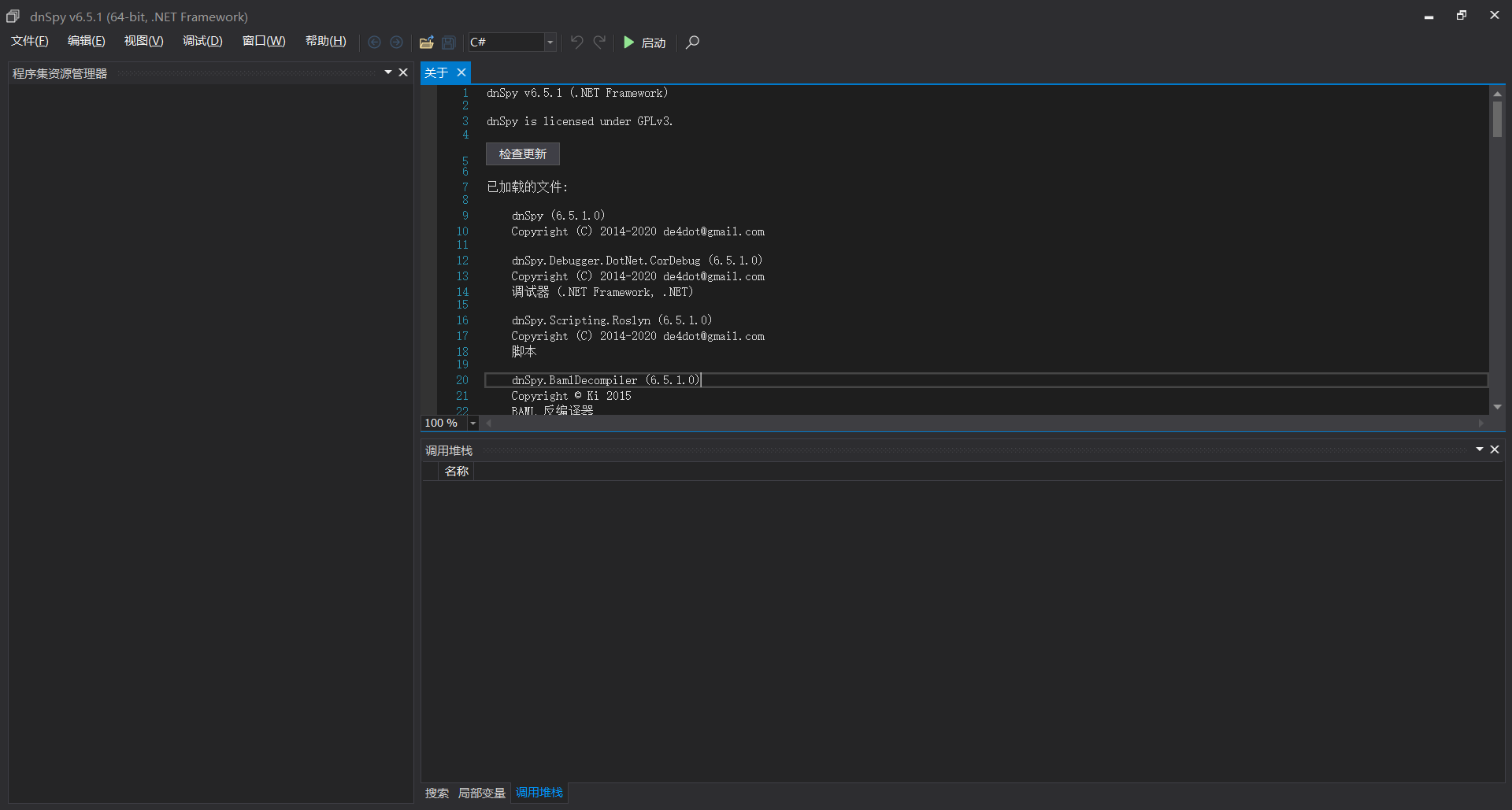1512x810 pixels.
Task: Click the Open file folder icon
Action: click(426, 43)
